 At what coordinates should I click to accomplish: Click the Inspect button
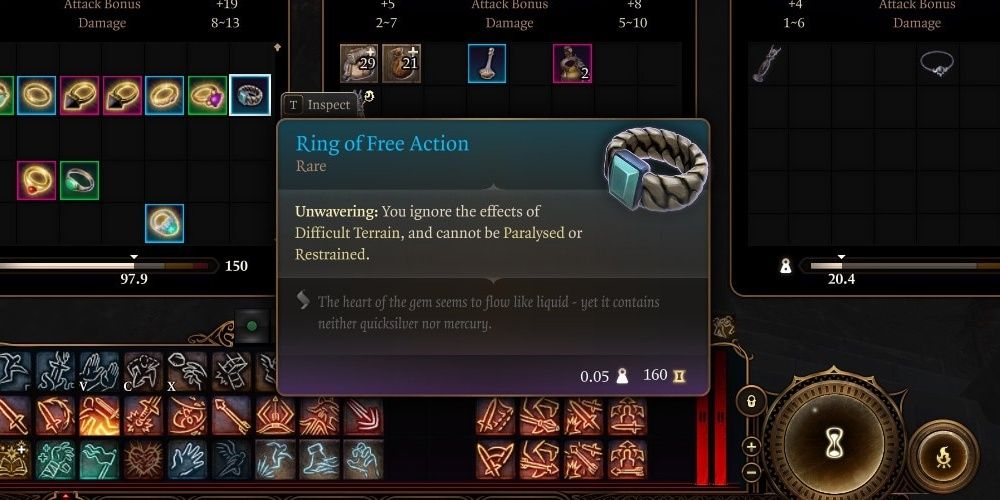[318, 105]
